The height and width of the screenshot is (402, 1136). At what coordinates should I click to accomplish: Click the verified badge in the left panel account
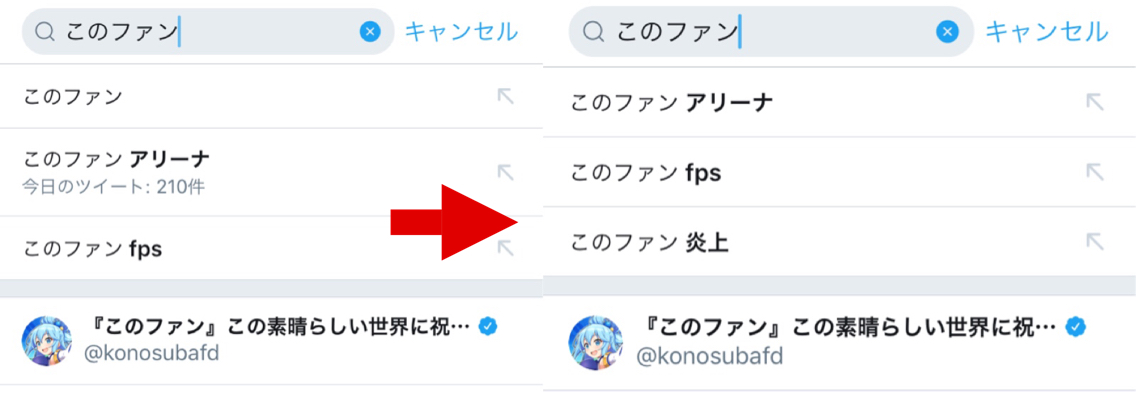tap(488, 326)
